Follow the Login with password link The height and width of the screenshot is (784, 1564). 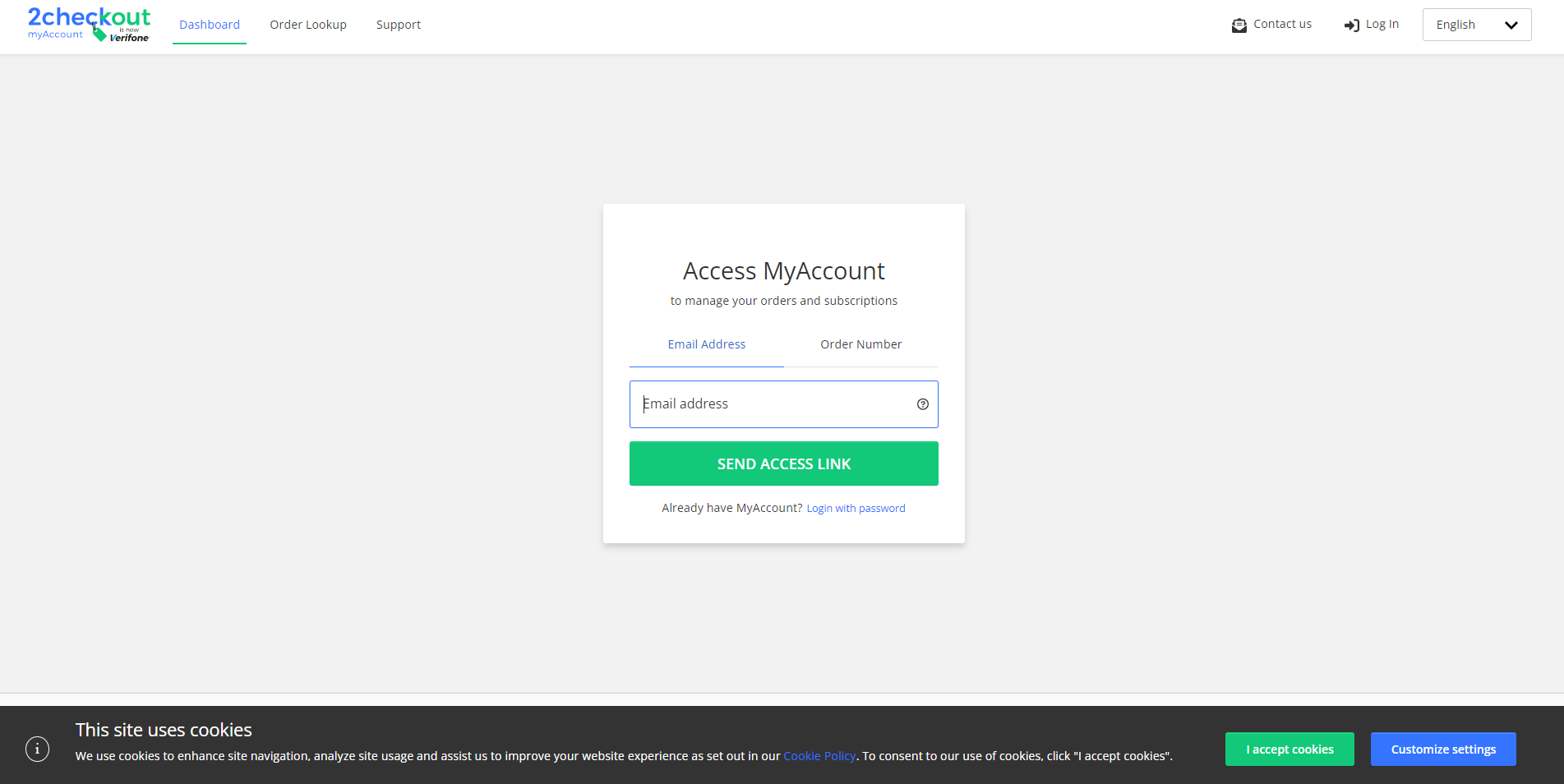[x=856, y=509]
